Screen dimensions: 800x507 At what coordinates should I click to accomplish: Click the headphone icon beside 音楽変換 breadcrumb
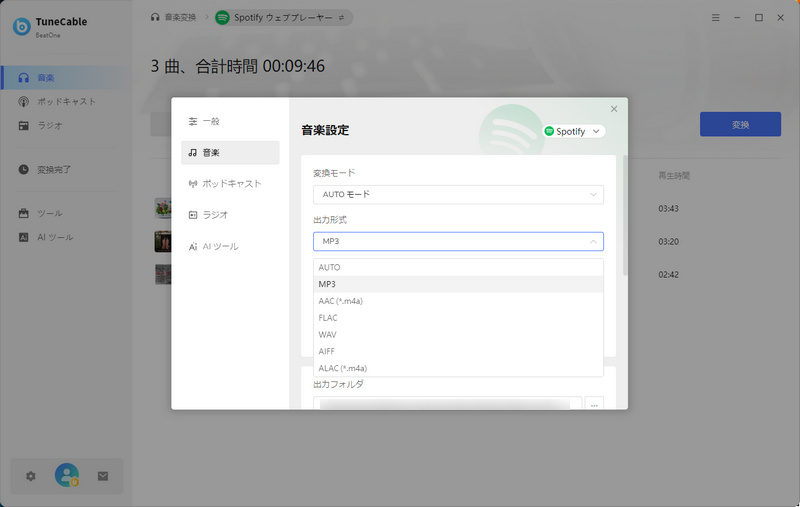tap(155, 17)
